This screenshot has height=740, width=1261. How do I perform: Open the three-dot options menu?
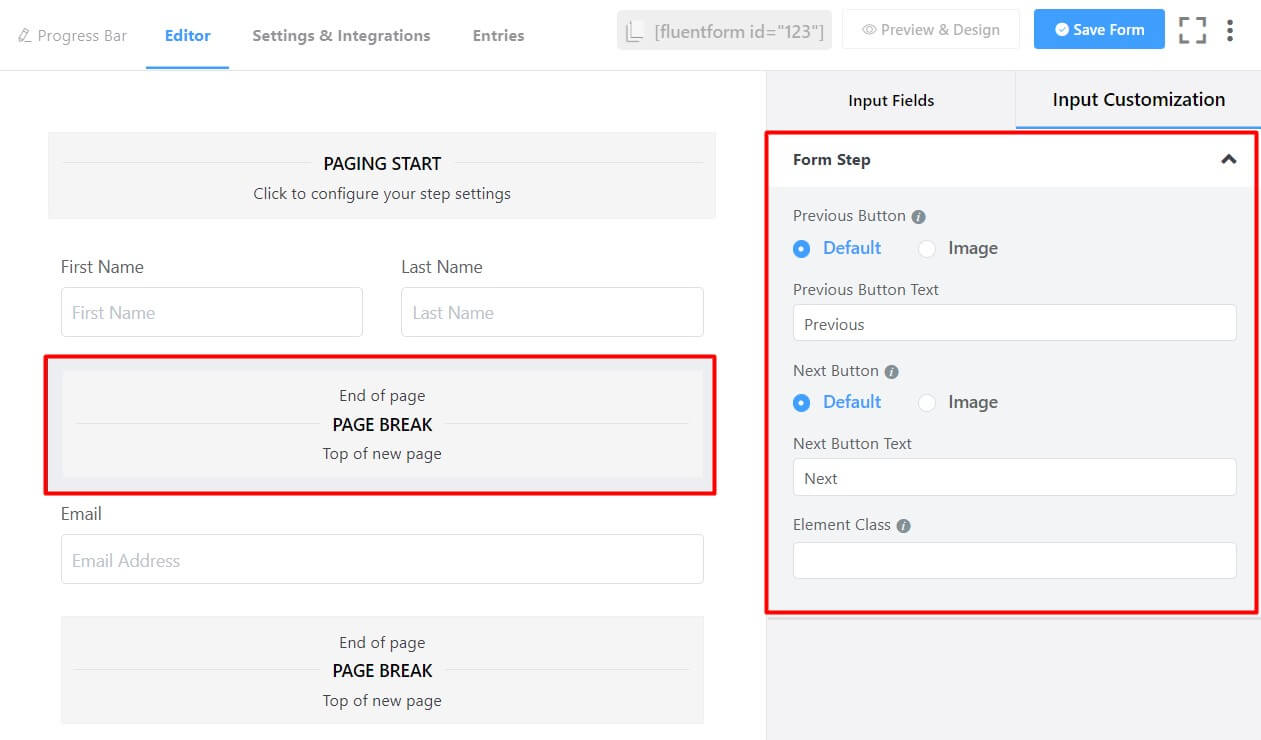click(x=1231, y=30)
